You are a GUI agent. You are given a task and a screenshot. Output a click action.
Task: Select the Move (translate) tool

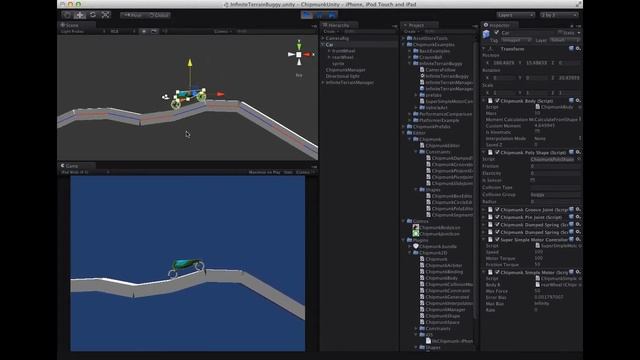pos(80,15)
